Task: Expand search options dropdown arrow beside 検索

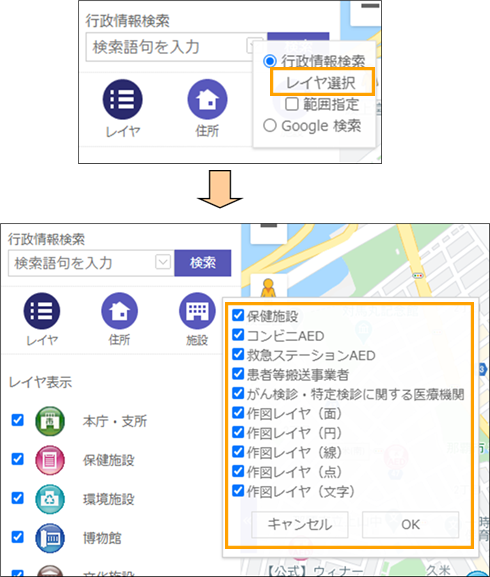Action: (163, 262)
